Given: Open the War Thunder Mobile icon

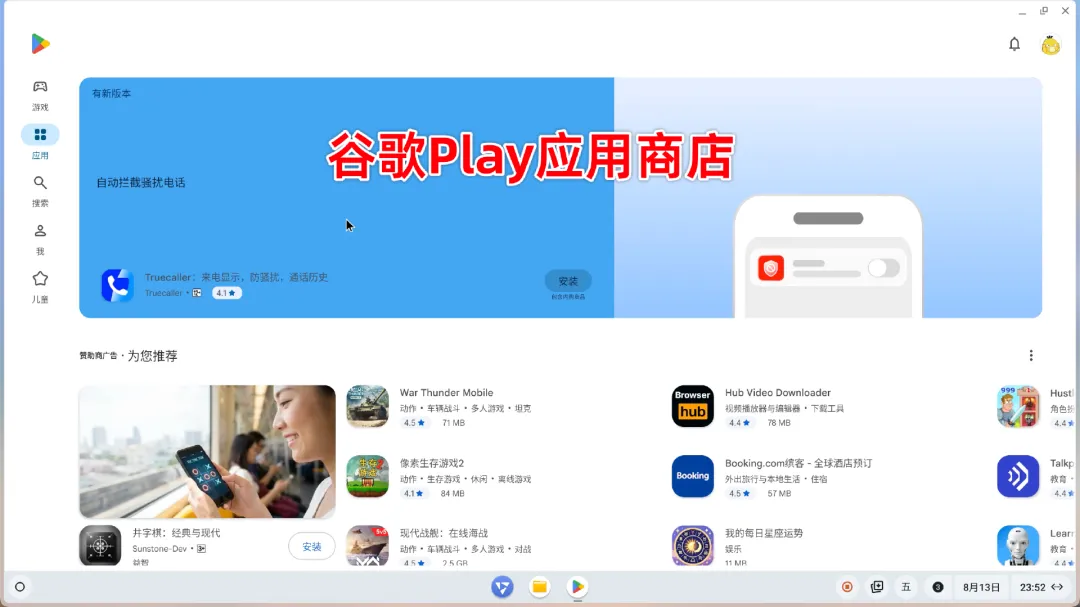Looking at the screenshot, I should point(367,406).
